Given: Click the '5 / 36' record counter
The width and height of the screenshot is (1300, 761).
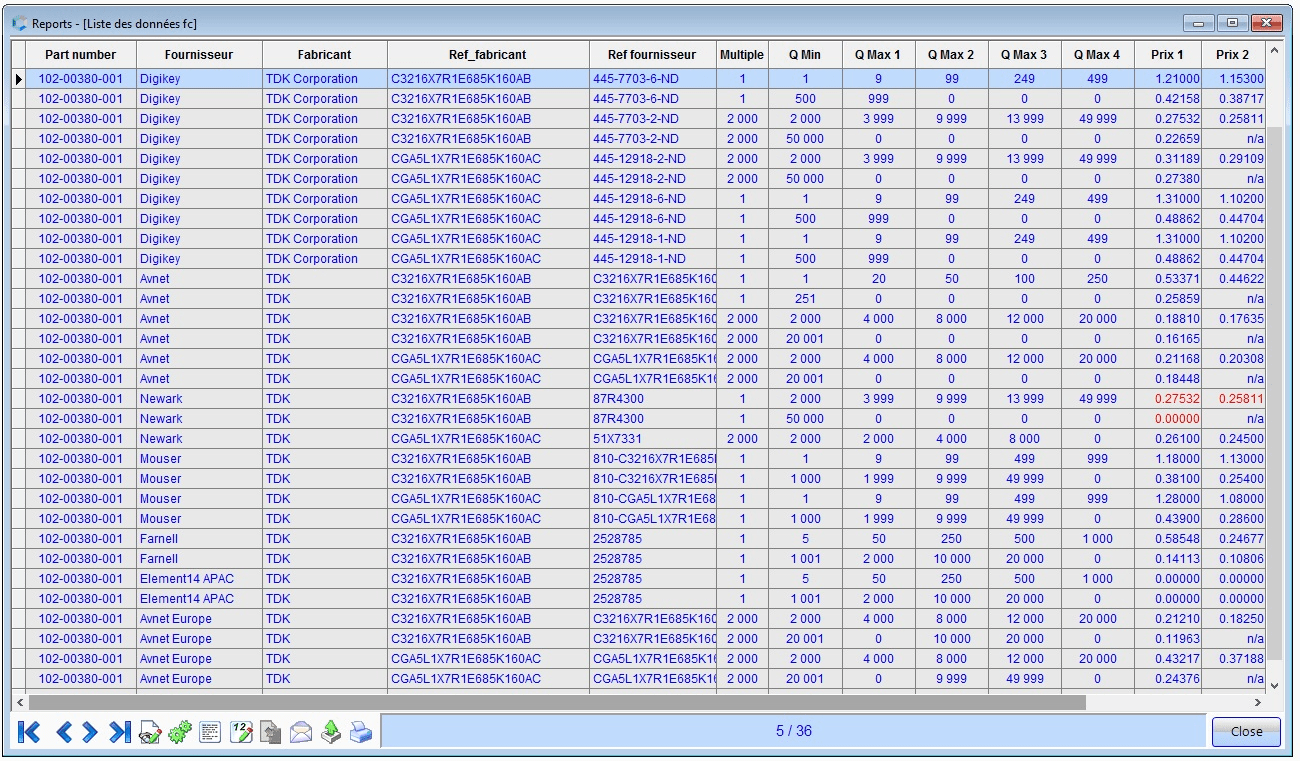Looking at the screenshot, I should tap(794, 731).
